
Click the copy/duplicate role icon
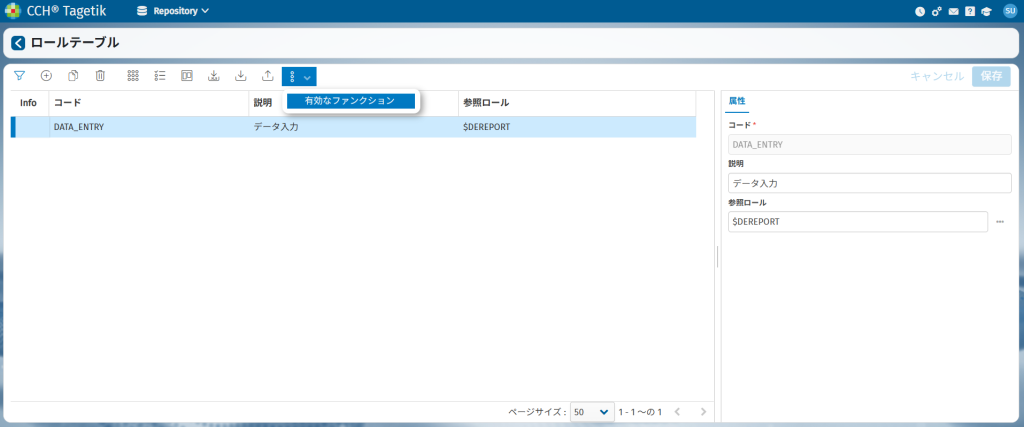(x=73, y=76)
